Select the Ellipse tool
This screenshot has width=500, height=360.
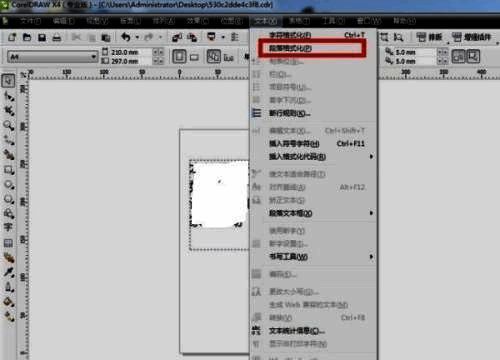[9, 185]
